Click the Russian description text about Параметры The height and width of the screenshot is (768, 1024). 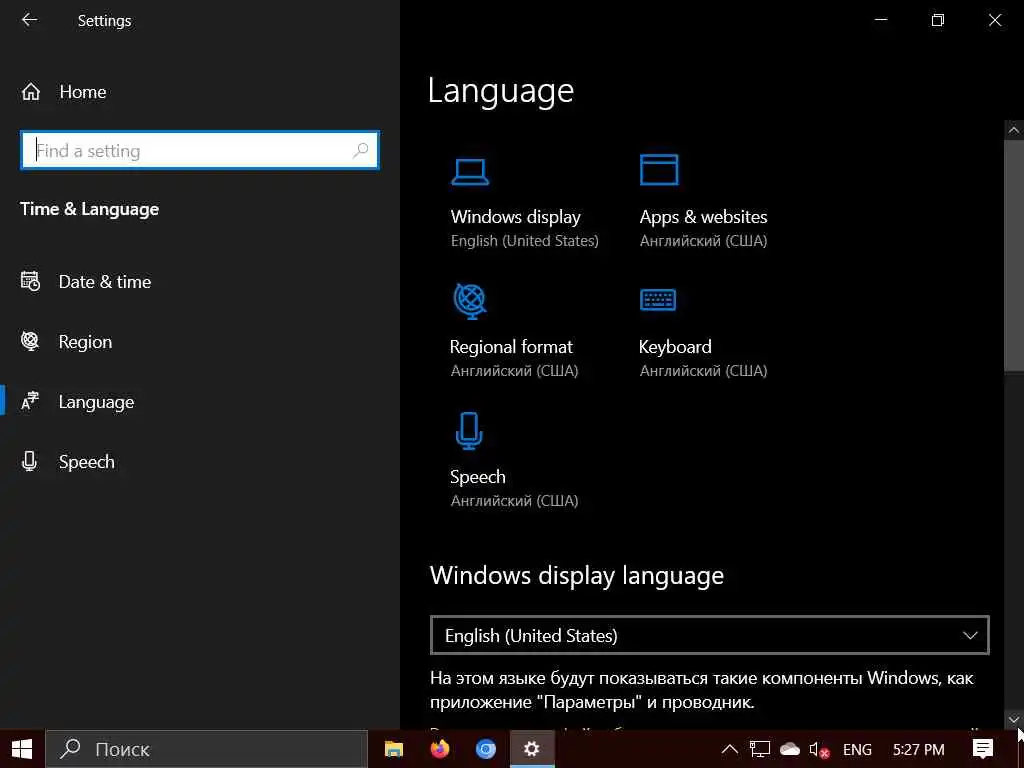click(701, 690)
